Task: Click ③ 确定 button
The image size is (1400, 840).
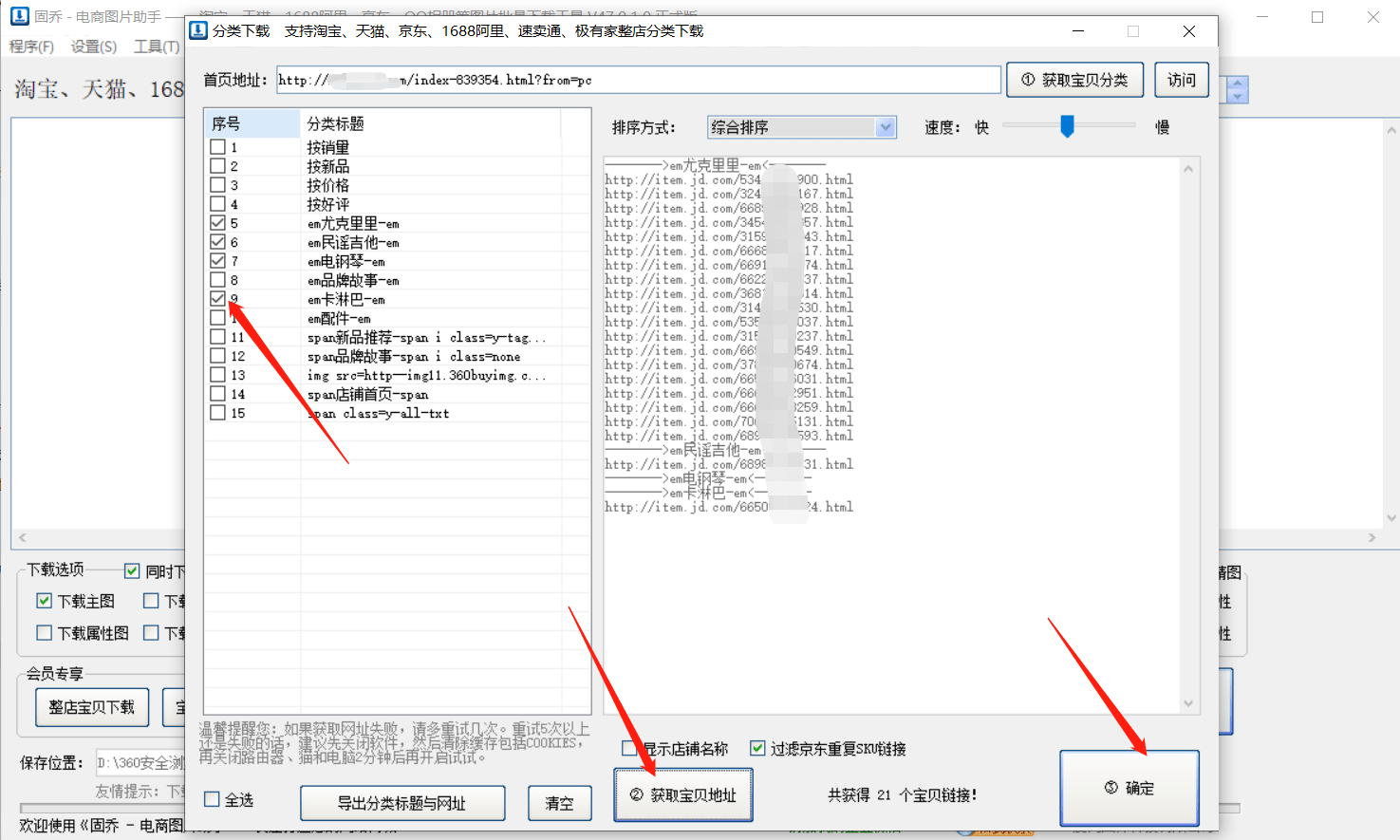Action: click(x=1129, y=788)
